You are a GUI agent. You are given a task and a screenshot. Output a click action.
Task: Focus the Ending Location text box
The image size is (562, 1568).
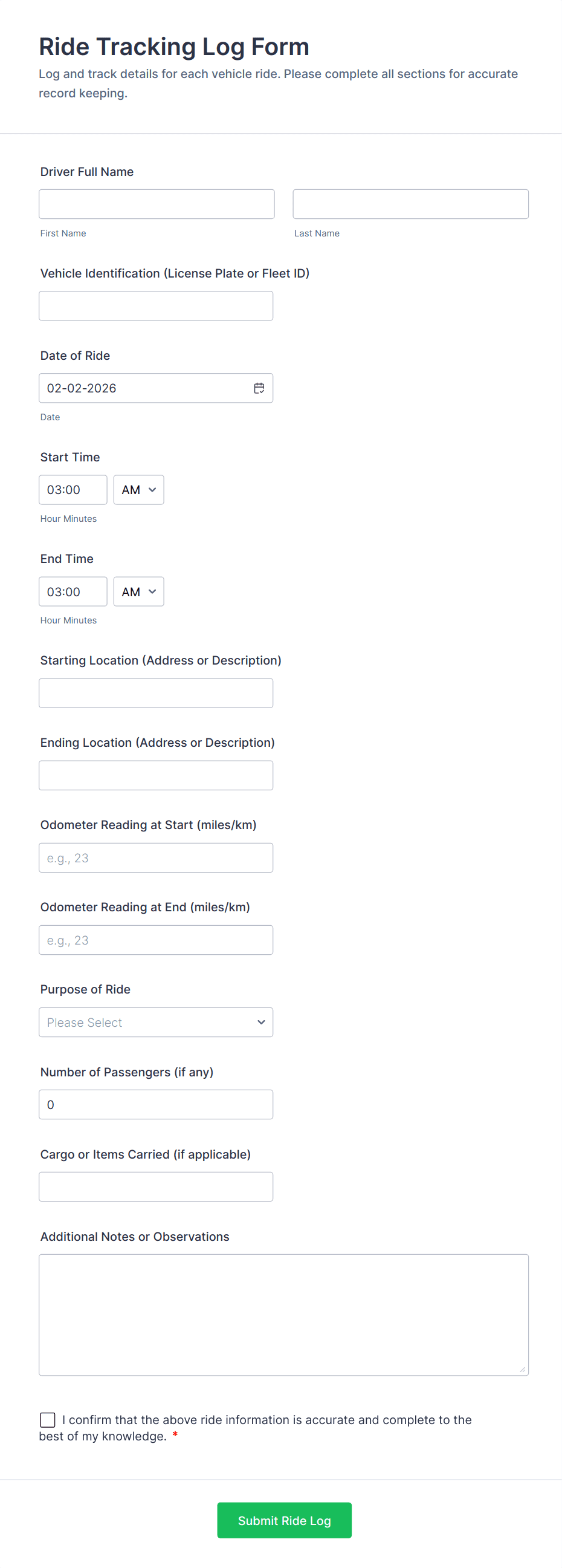(x=156, y=775)
